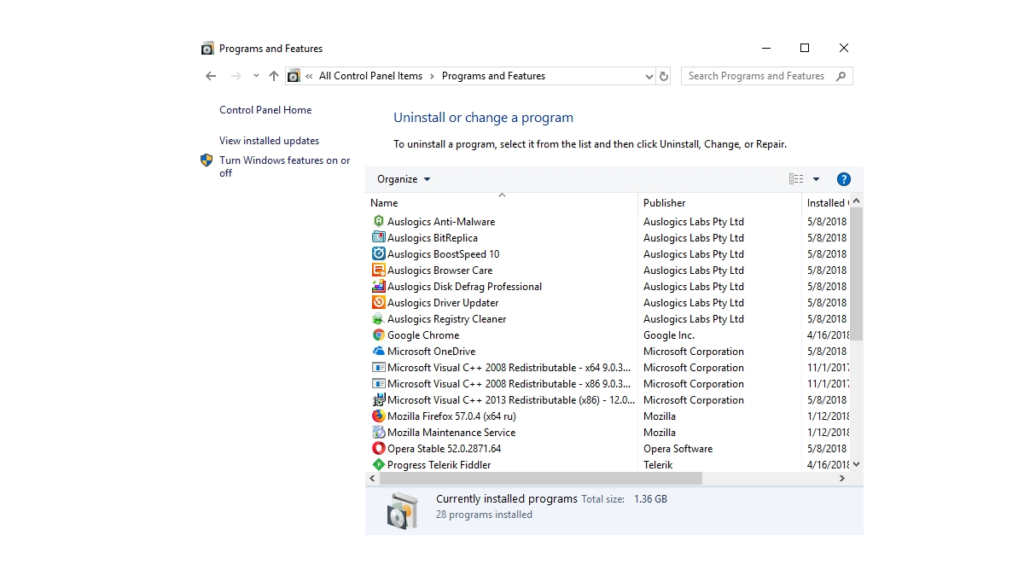1024x576 pixels.
Task: Expand the arrow after All Control Panel Items
Action: pos(432,76)
